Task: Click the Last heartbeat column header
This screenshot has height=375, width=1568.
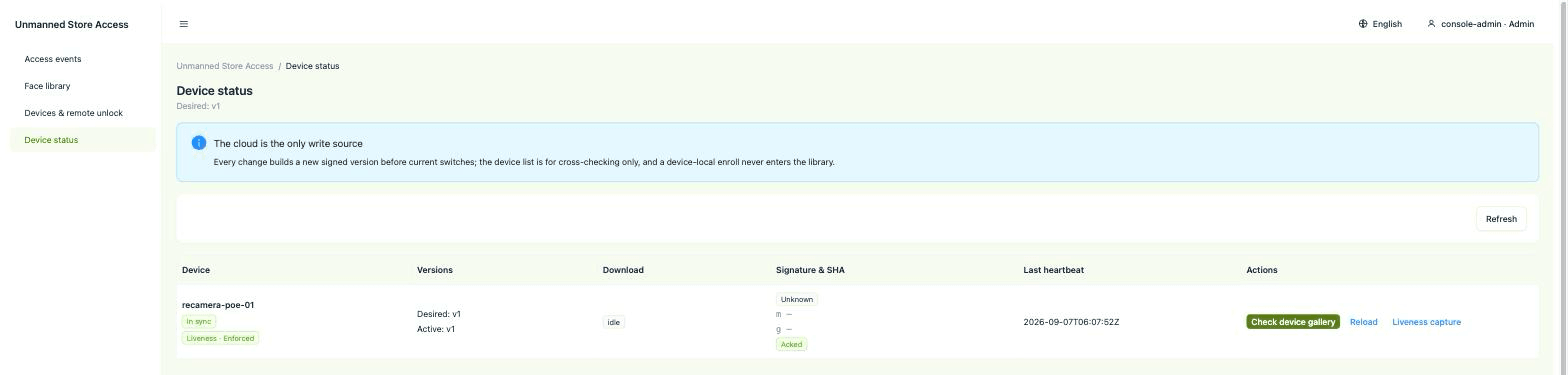Action: (x=1053, y=270)
